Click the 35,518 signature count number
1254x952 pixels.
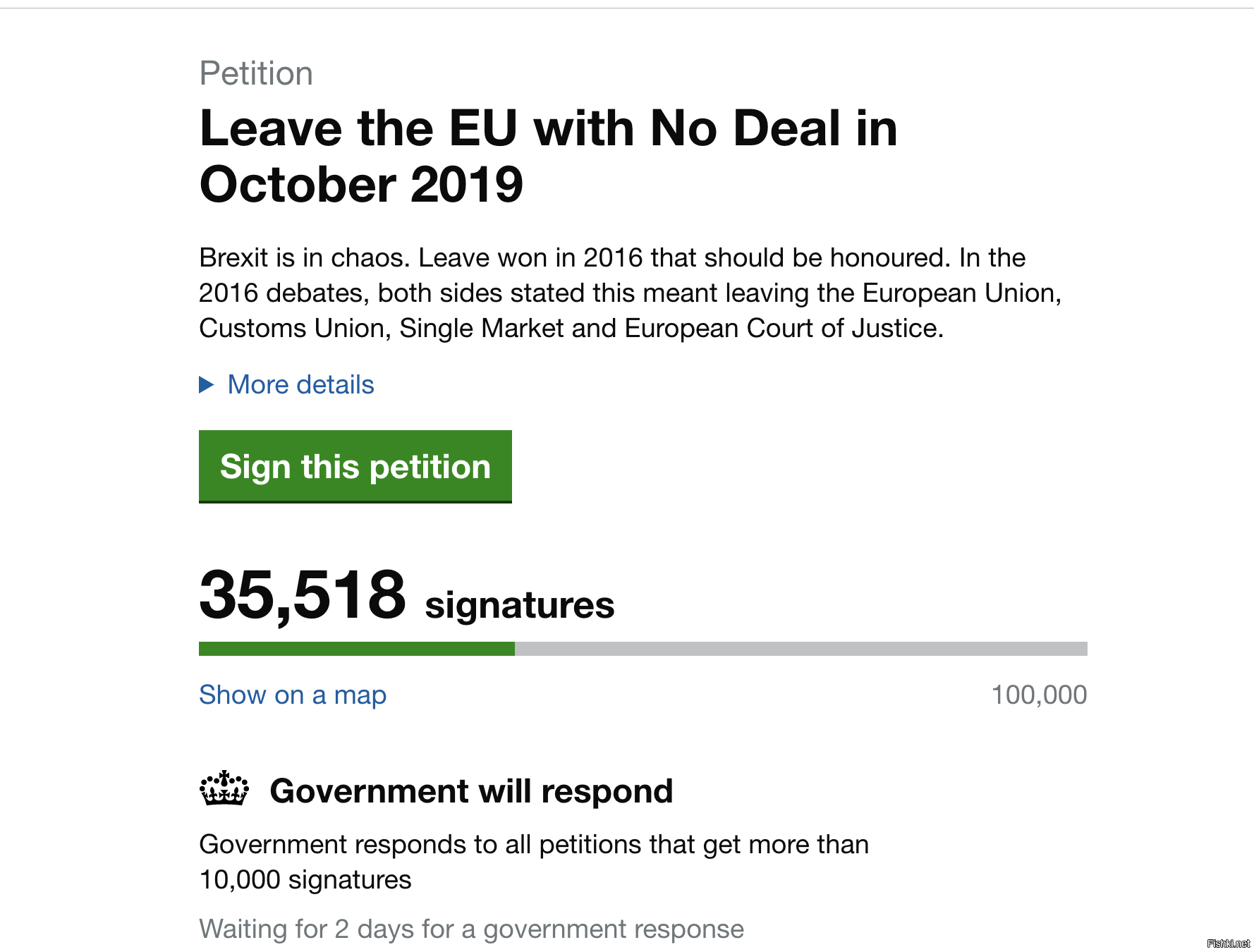click(303, 594)
